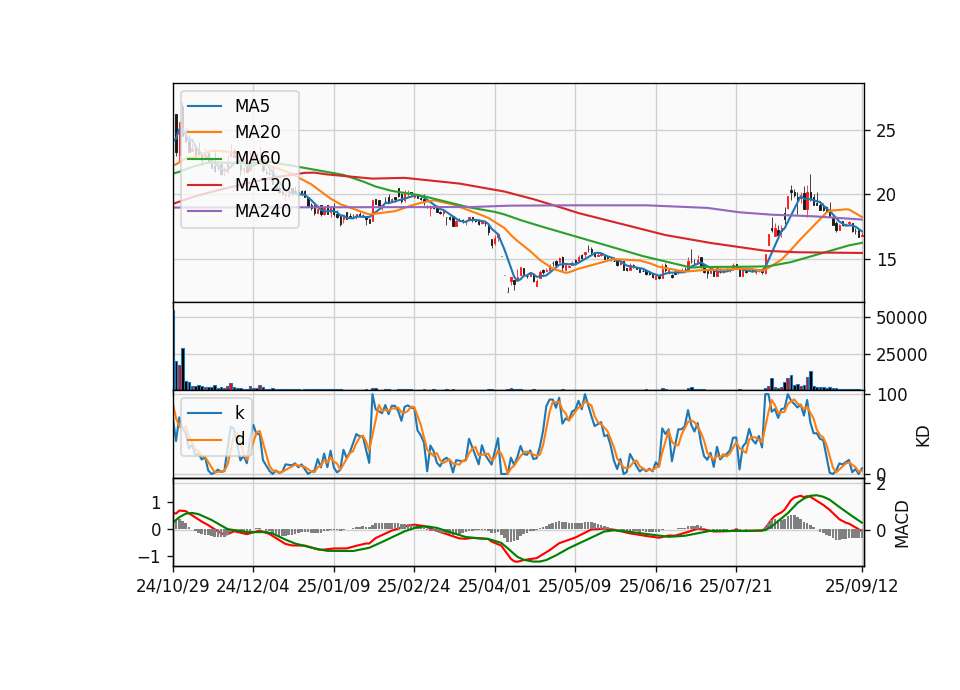Click the price axis value 15

coord(885,260)
